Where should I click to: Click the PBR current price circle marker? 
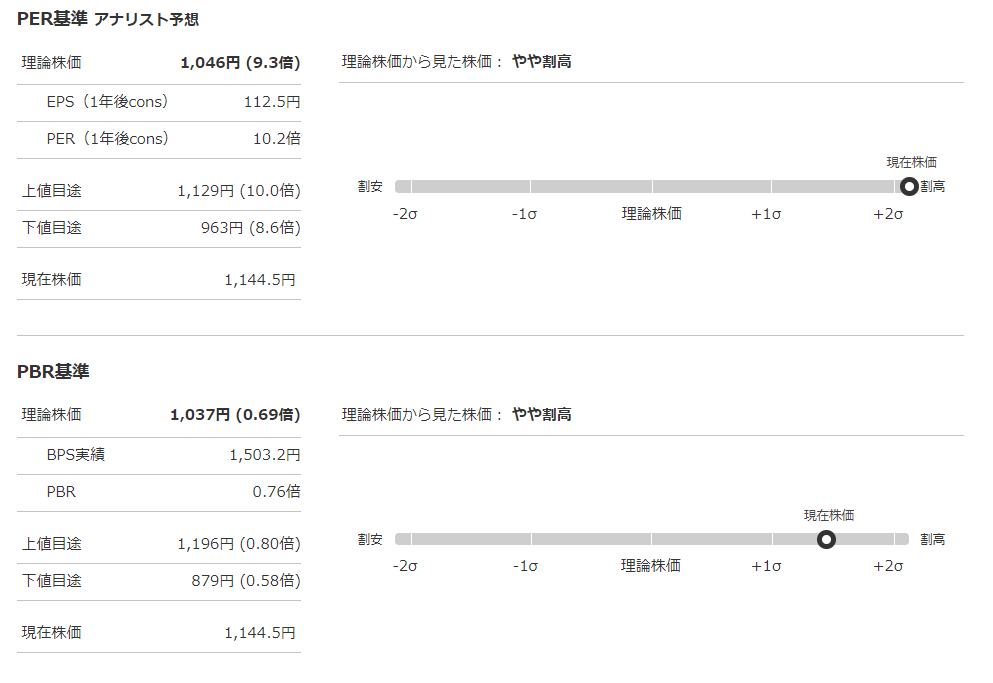[x=826, y=539]
